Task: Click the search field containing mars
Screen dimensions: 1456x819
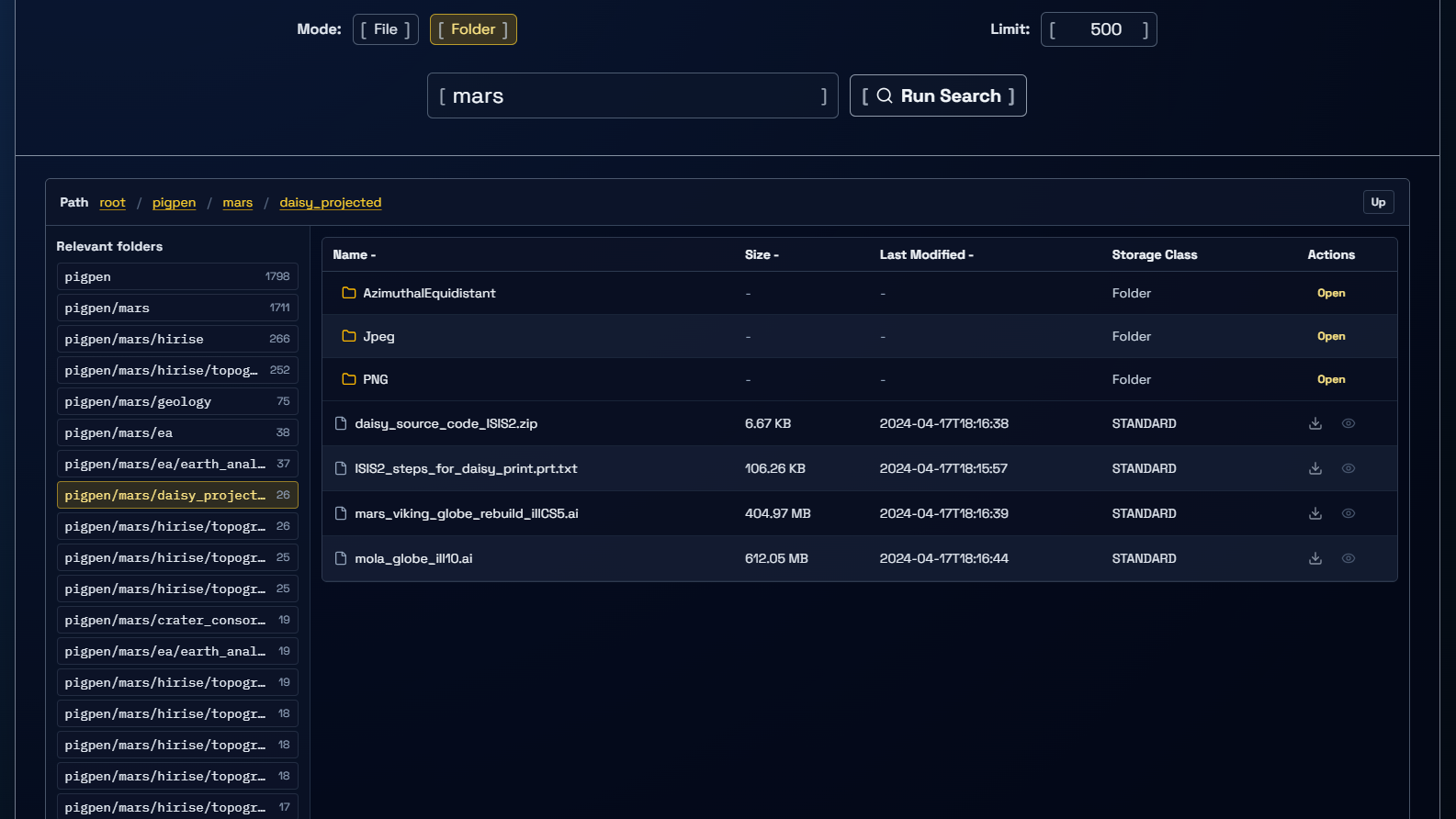Action: [x=632, y=95]
